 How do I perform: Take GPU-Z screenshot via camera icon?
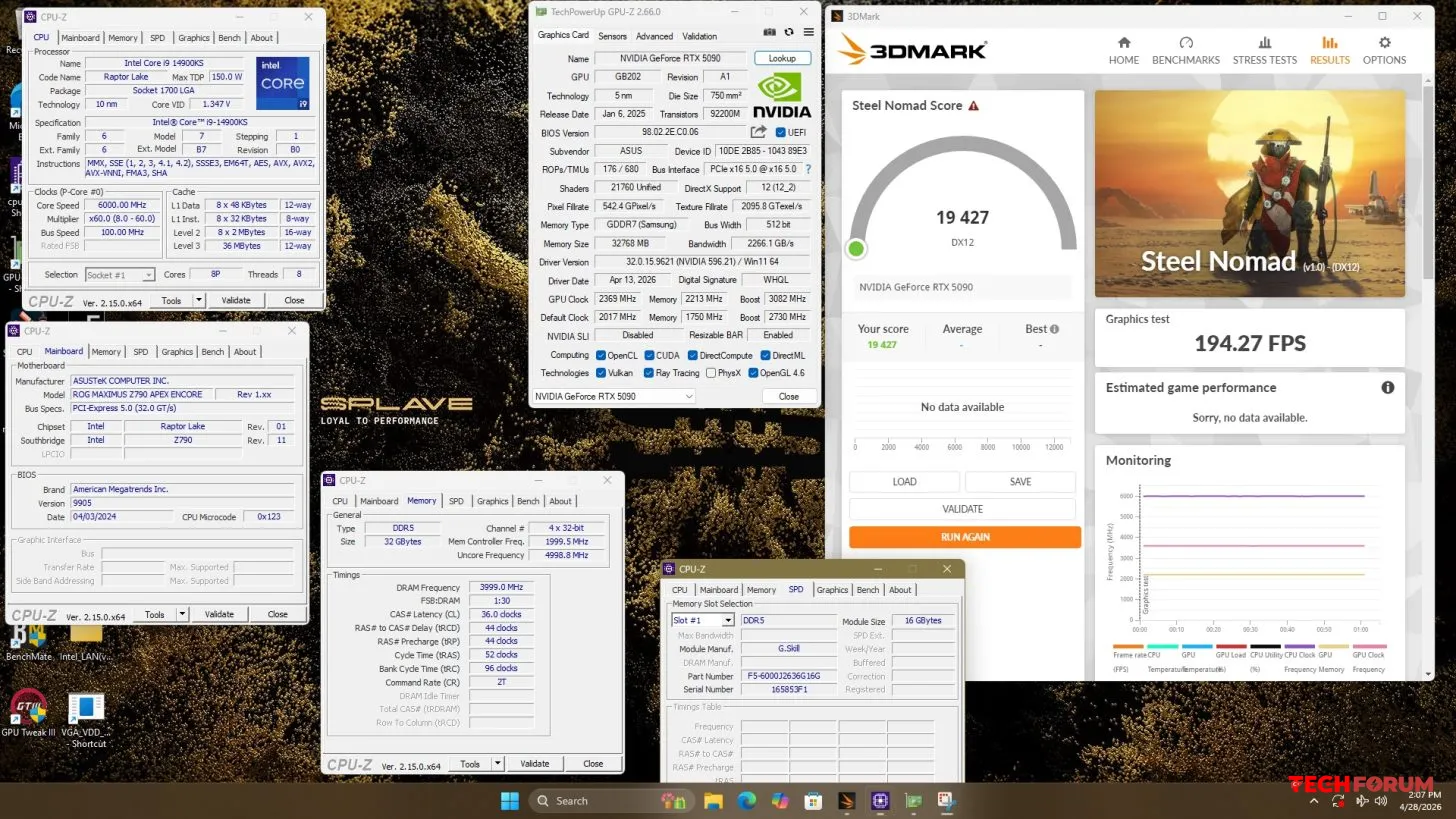tap(770, 33)
